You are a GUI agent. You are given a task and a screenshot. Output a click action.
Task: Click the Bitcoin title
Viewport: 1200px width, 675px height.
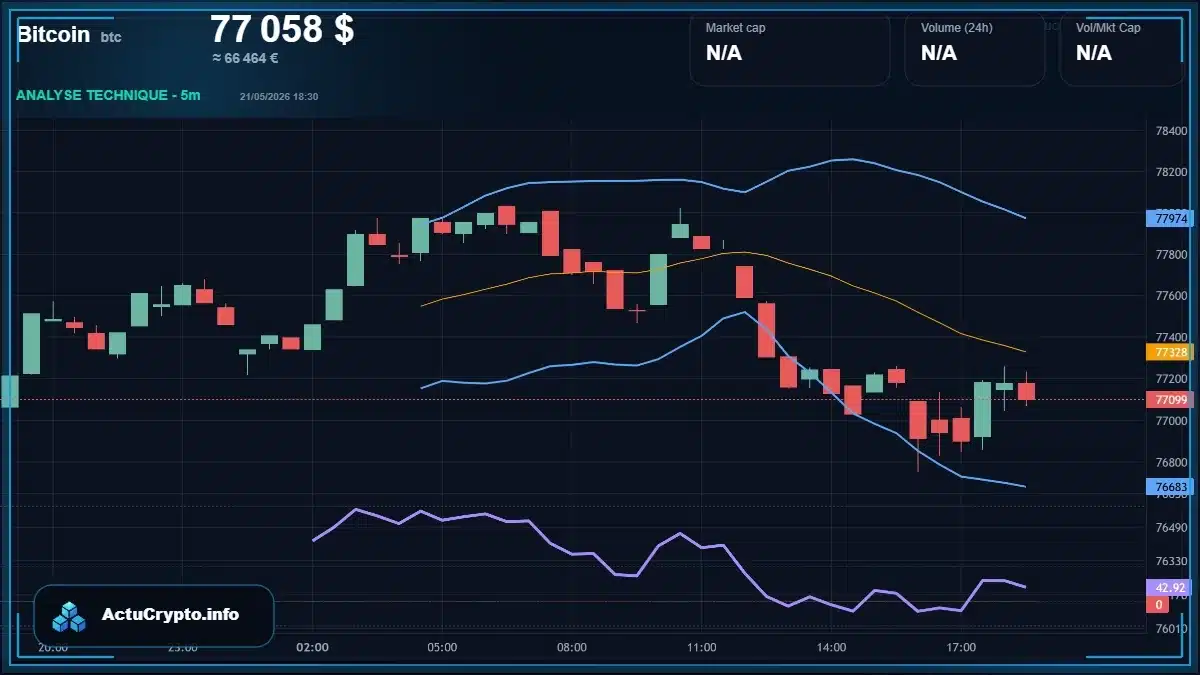(53, 35)
